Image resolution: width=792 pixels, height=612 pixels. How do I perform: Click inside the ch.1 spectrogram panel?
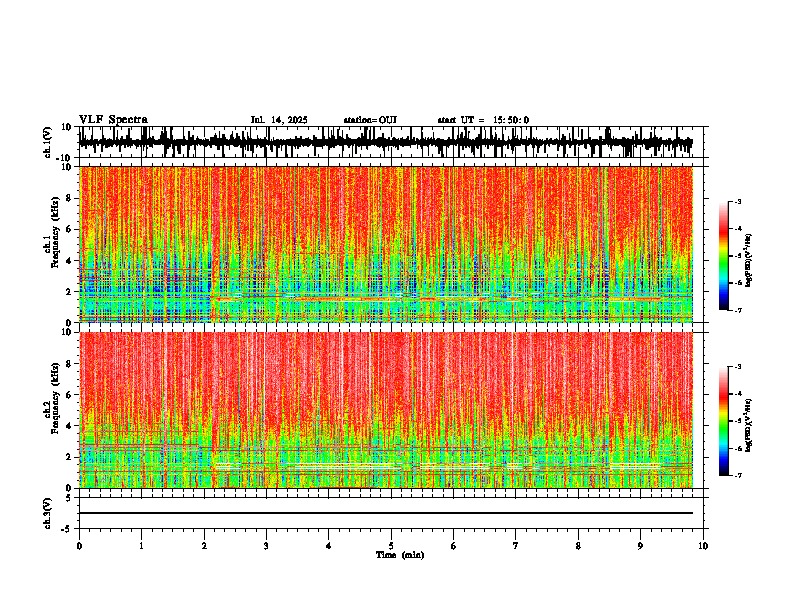point(386,244)
